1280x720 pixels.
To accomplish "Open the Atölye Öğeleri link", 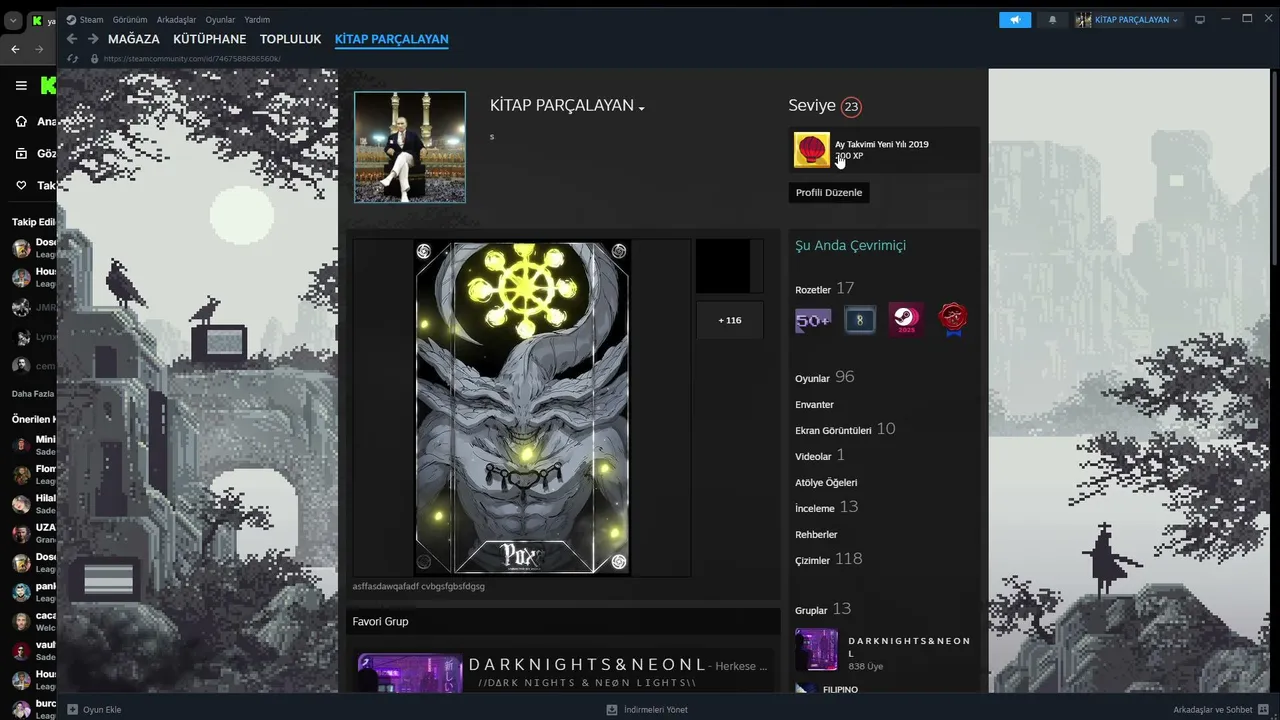I will [x=826, y=483].
